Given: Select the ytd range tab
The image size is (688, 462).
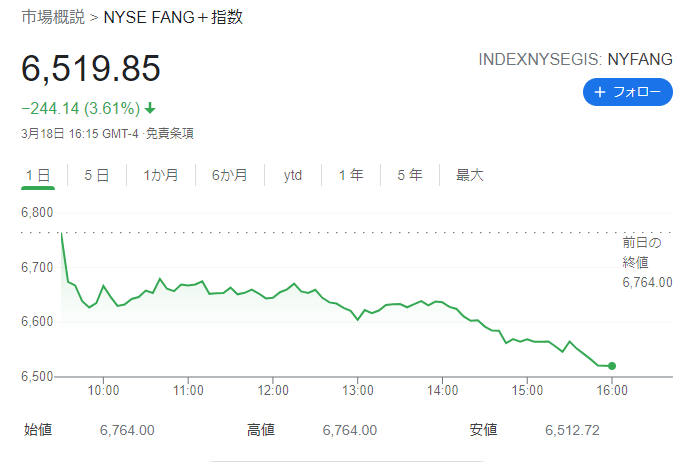Looking at the screenshot, I should pos(293,175).
